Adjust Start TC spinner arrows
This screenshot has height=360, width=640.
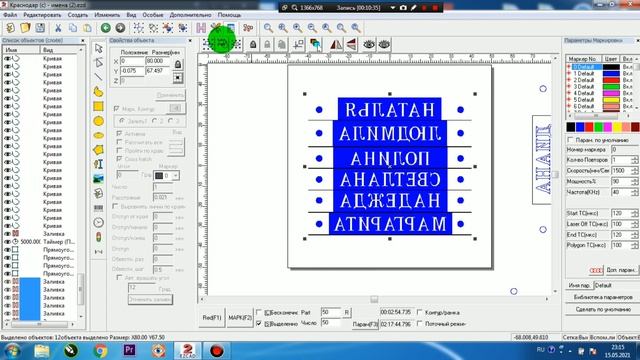tap(634, 213)
